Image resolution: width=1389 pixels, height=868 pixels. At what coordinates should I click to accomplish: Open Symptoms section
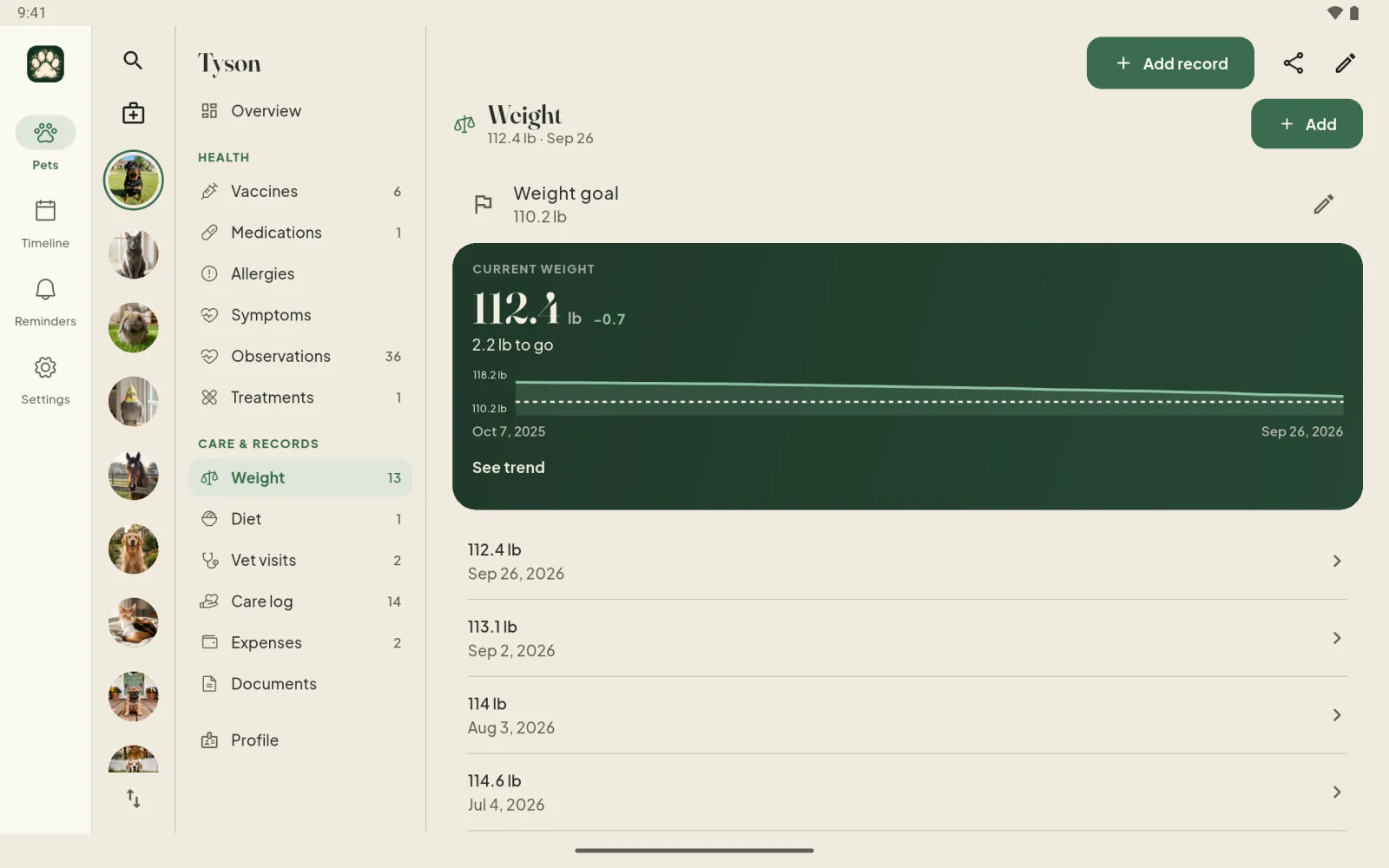tap(300, 315)
